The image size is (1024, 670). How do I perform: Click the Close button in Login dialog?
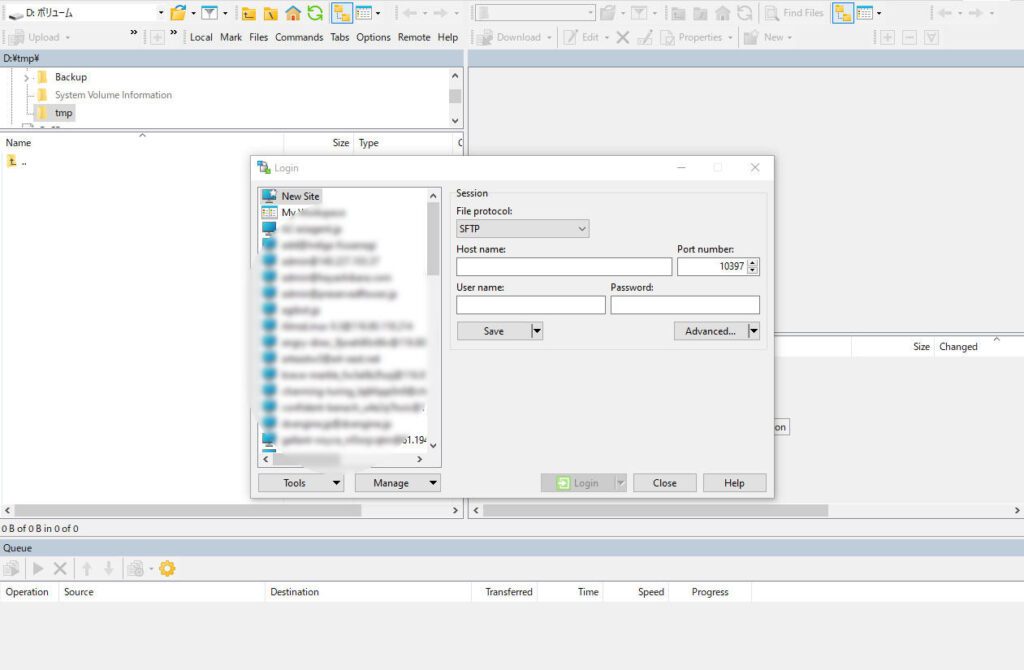click(x=665, y=483)
